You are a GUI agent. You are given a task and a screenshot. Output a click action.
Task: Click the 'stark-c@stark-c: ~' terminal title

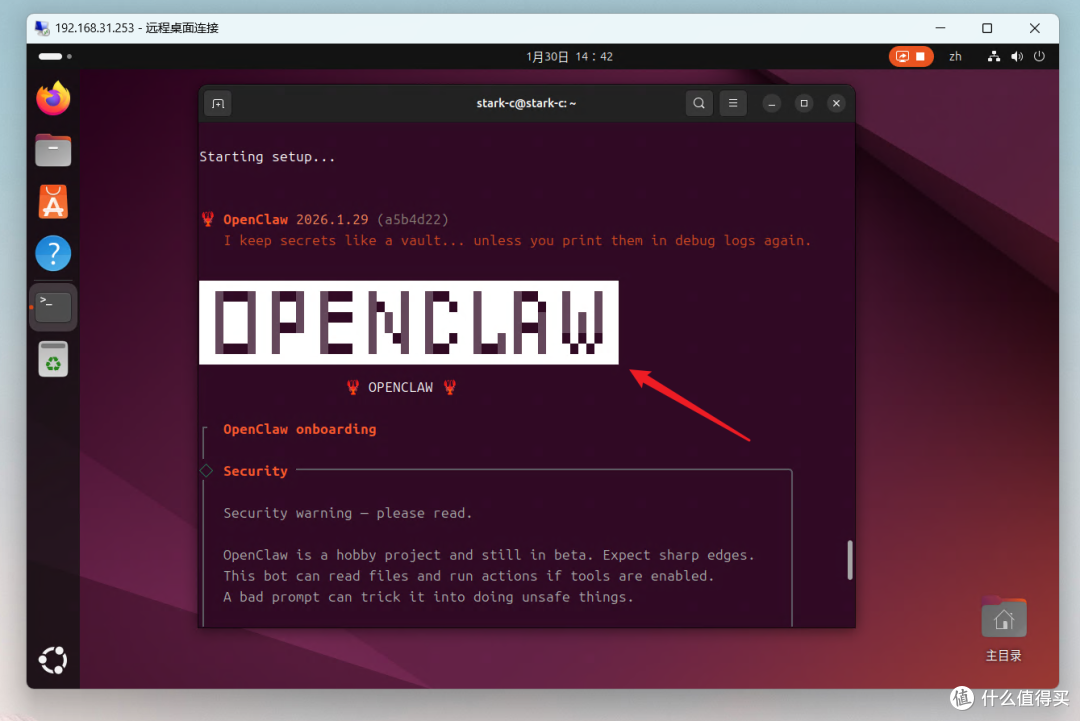(526, 103)
